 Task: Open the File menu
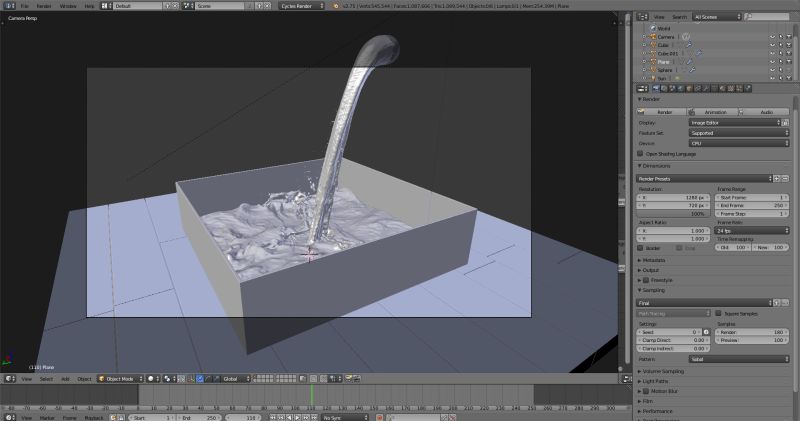click(x=24, y=6)
